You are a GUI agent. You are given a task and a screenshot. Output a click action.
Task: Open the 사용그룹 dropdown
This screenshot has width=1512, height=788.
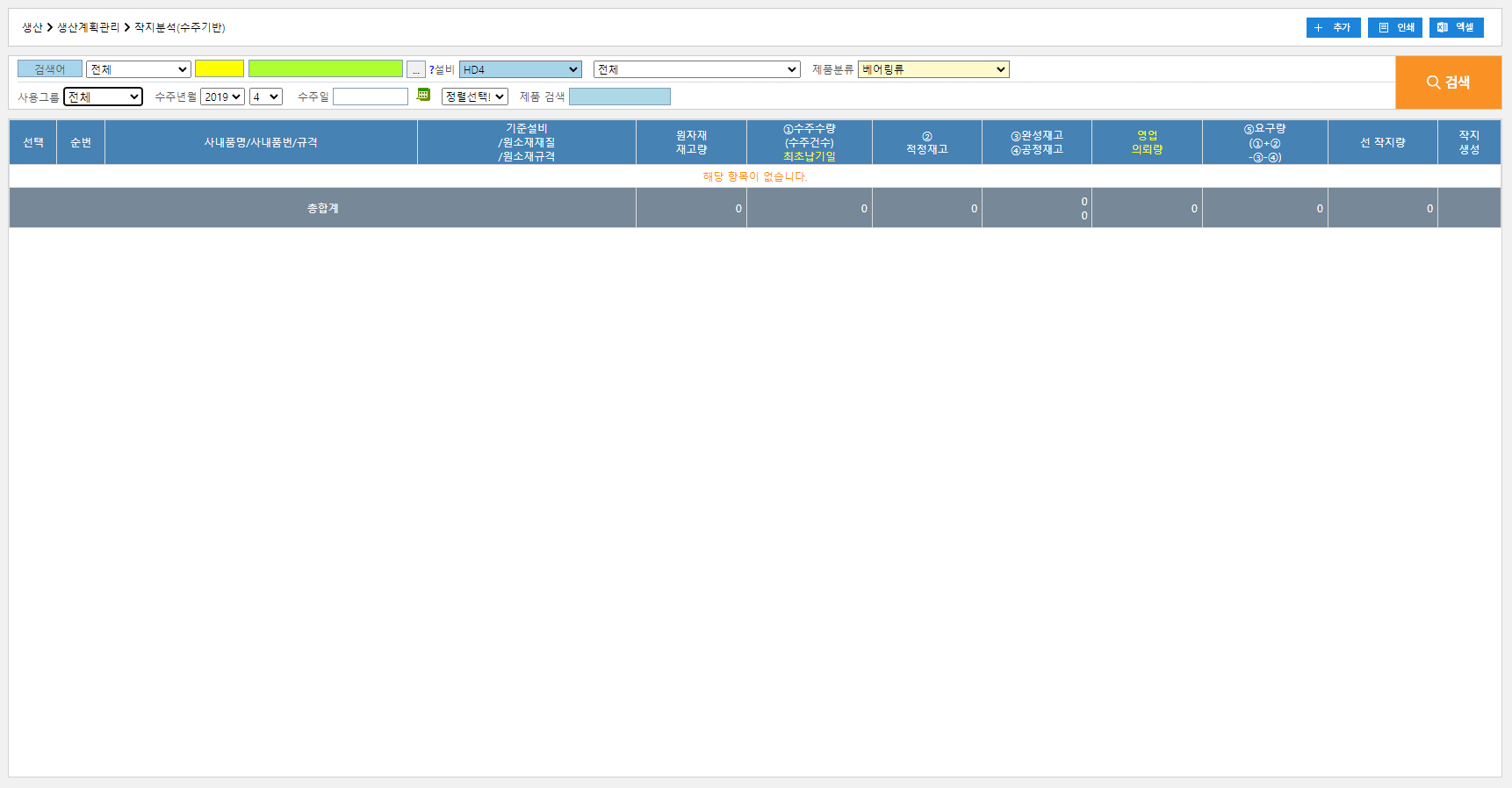103,97
